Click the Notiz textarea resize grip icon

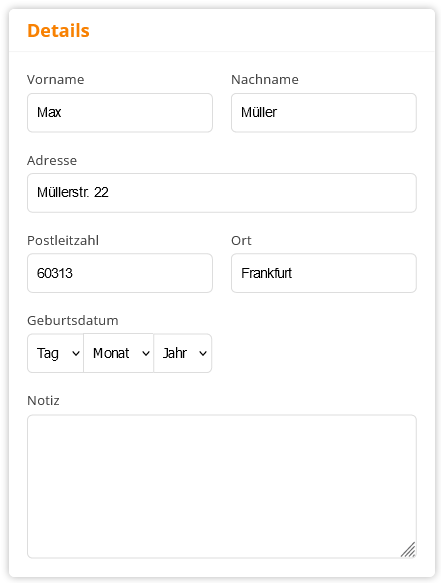[408, 550]
